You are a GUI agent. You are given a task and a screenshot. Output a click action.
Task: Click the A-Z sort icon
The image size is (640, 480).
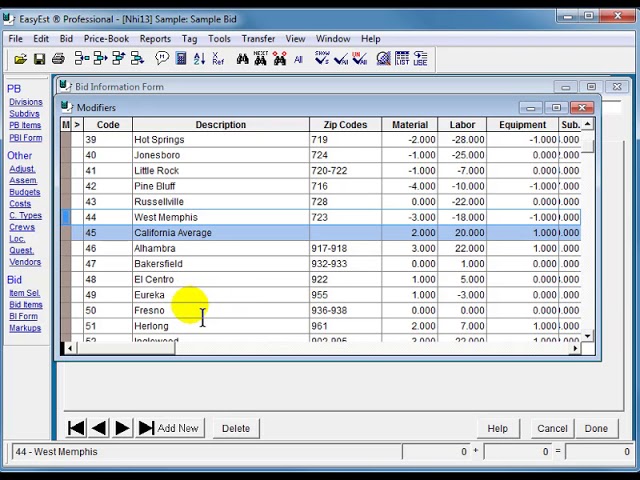199,59
